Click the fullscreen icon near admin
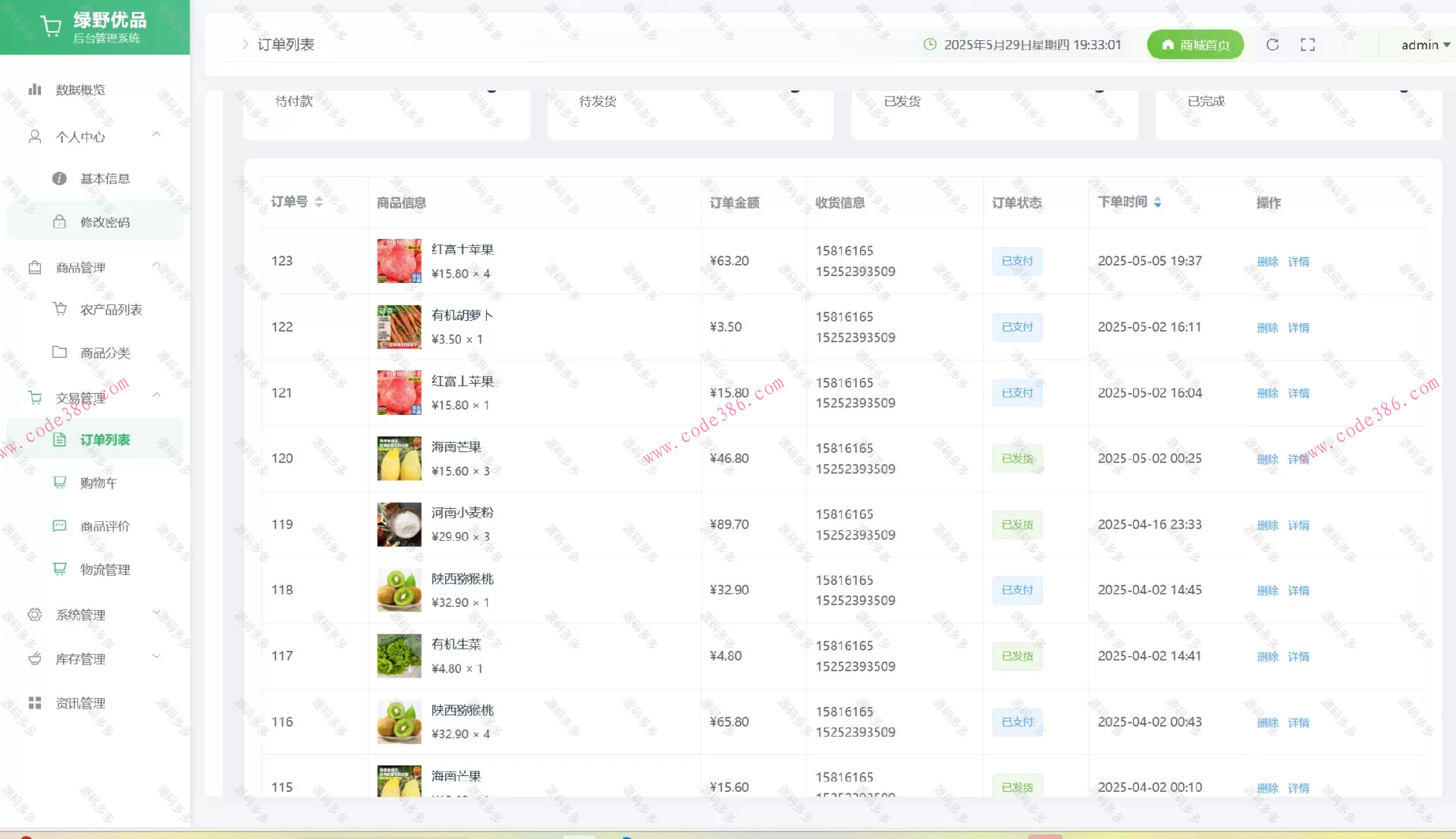1456x839 pixels. 1308,44
